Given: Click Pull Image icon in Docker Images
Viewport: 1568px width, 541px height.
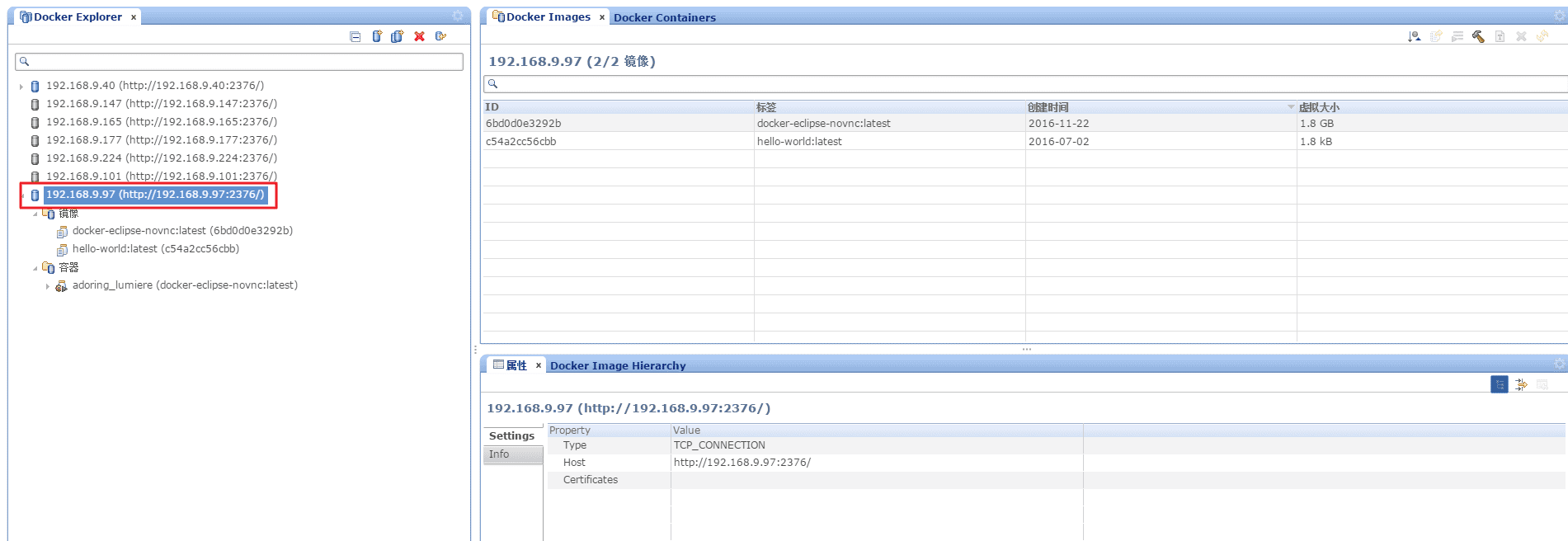Looking at the screenshot, I should (x=1415, y=36).
